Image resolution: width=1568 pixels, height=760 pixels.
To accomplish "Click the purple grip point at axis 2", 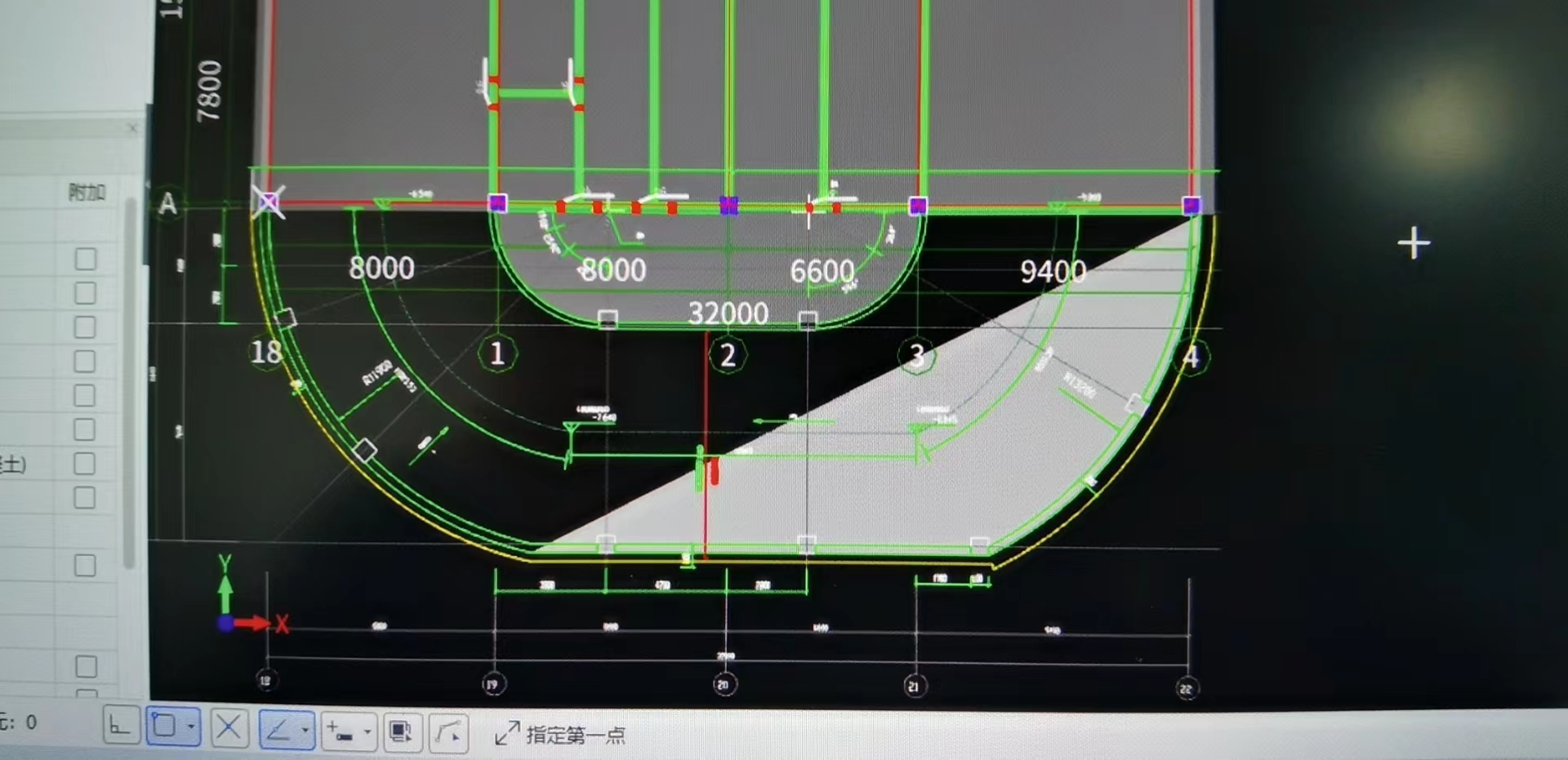I will tap(728, 205).
